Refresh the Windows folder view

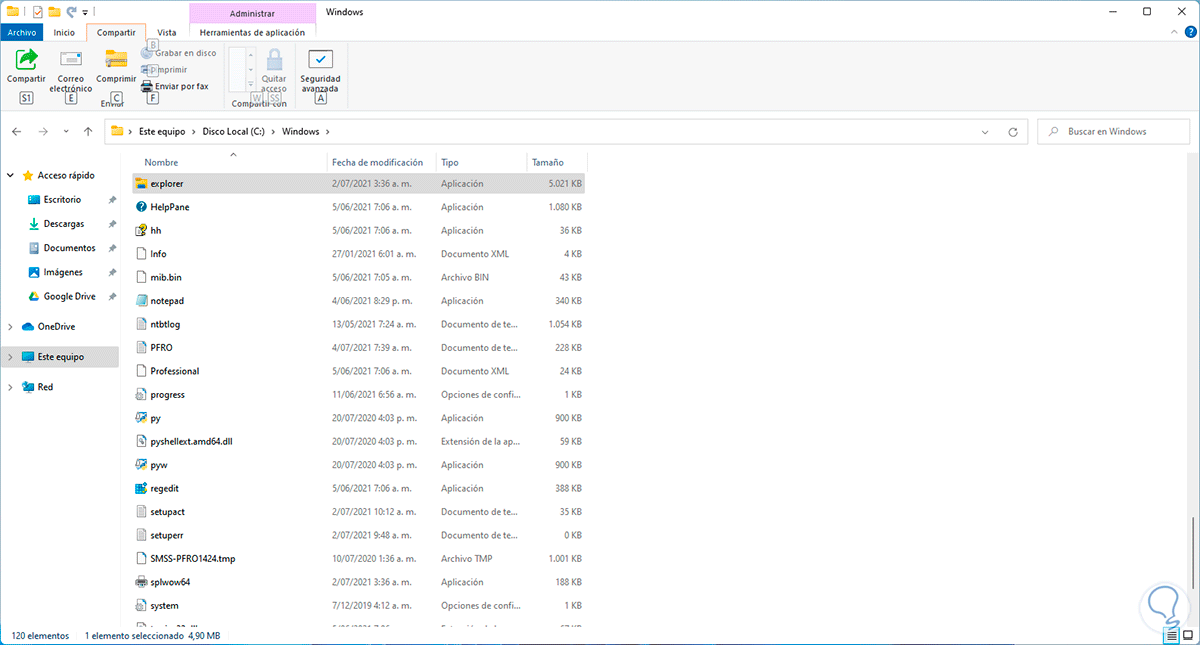click(x=1013, y=131)
